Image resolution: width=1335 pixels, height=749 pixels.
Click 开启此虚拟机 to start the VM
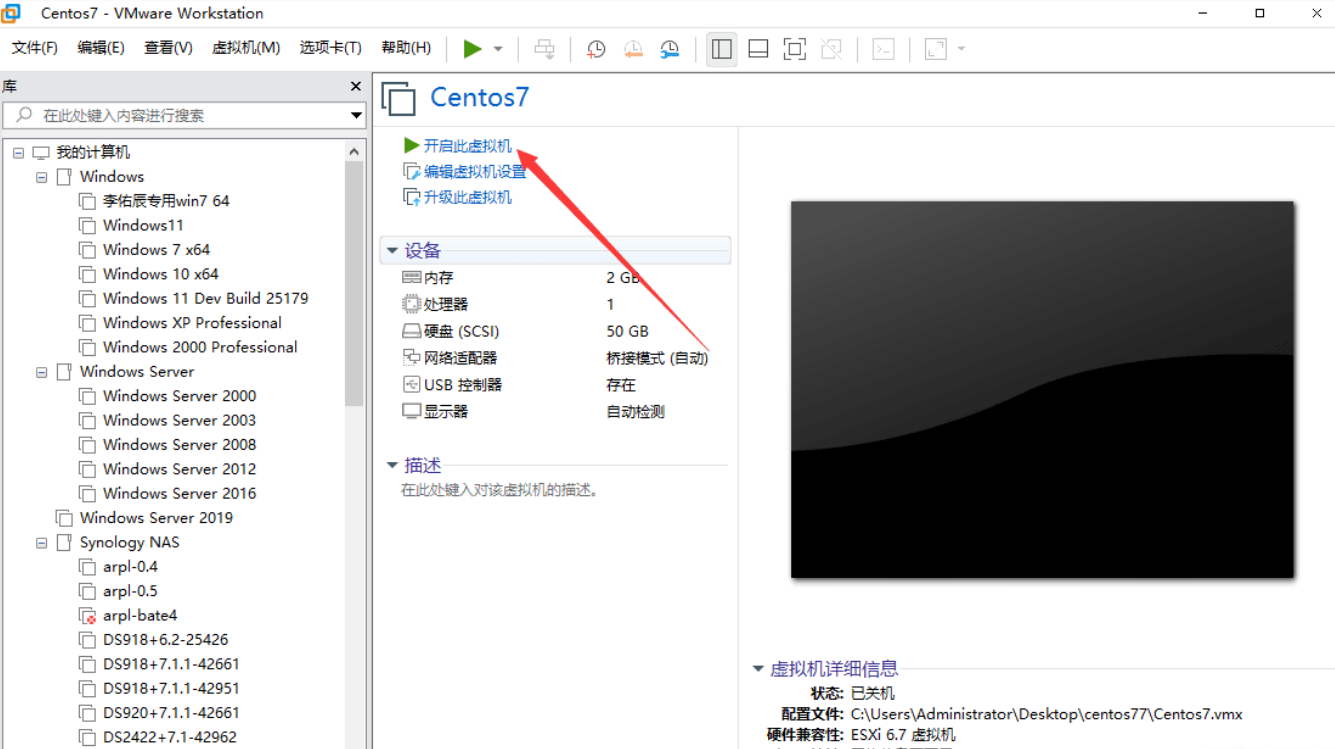click(465, 145)
